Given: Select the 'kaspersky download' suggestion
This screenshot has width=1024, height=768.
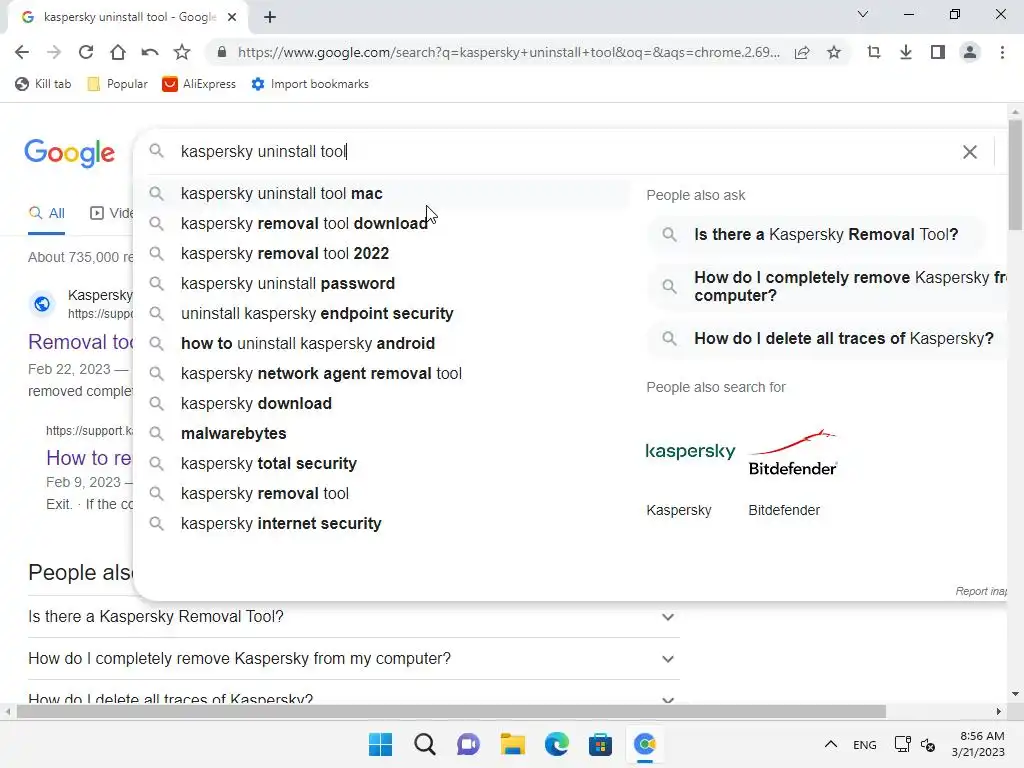Looking at the screenshot, I should coord(383,404).
